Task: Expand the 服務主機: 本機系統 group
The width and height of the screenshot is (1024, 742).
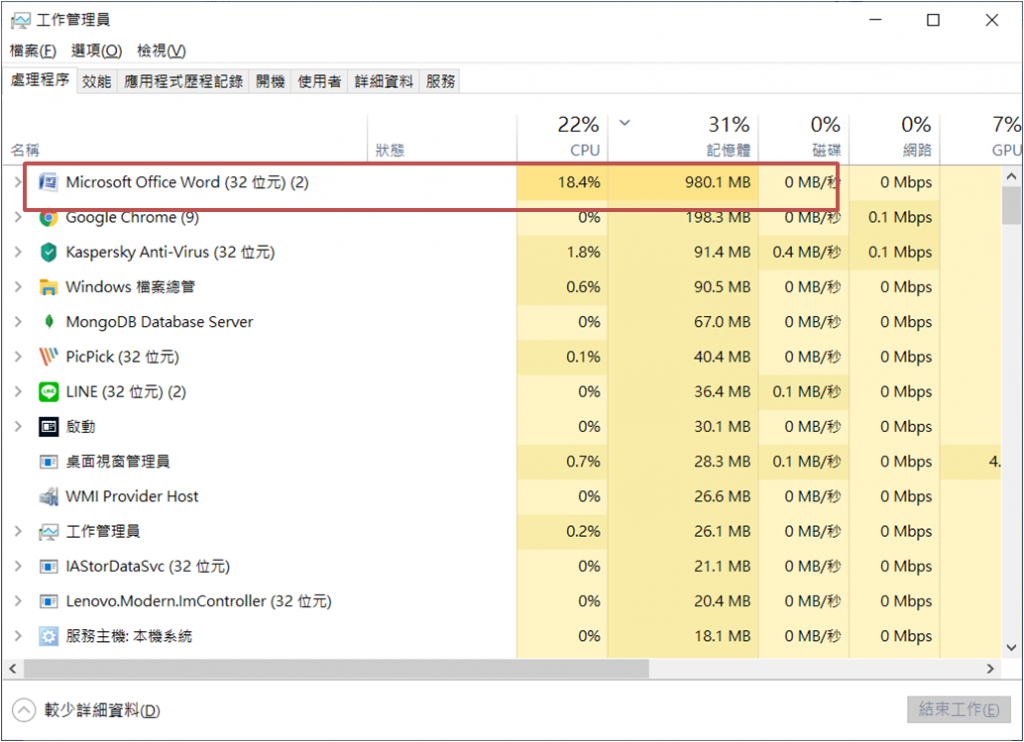Action: pyautogui.click(x=18, y=636)
